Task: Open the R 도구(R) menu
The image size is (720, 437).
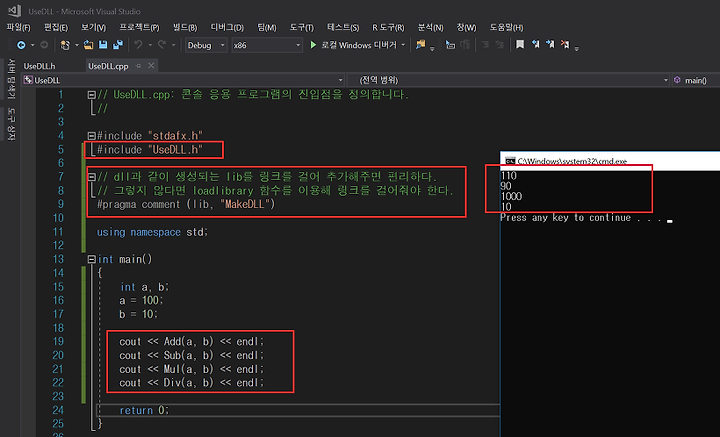Action: [388, 28]
